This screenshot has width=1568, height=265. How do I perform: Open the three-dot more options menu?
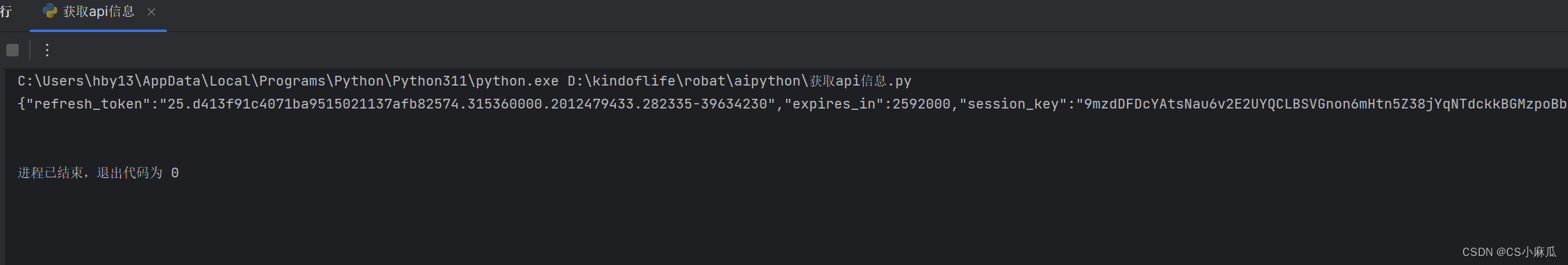coord(47,50)
